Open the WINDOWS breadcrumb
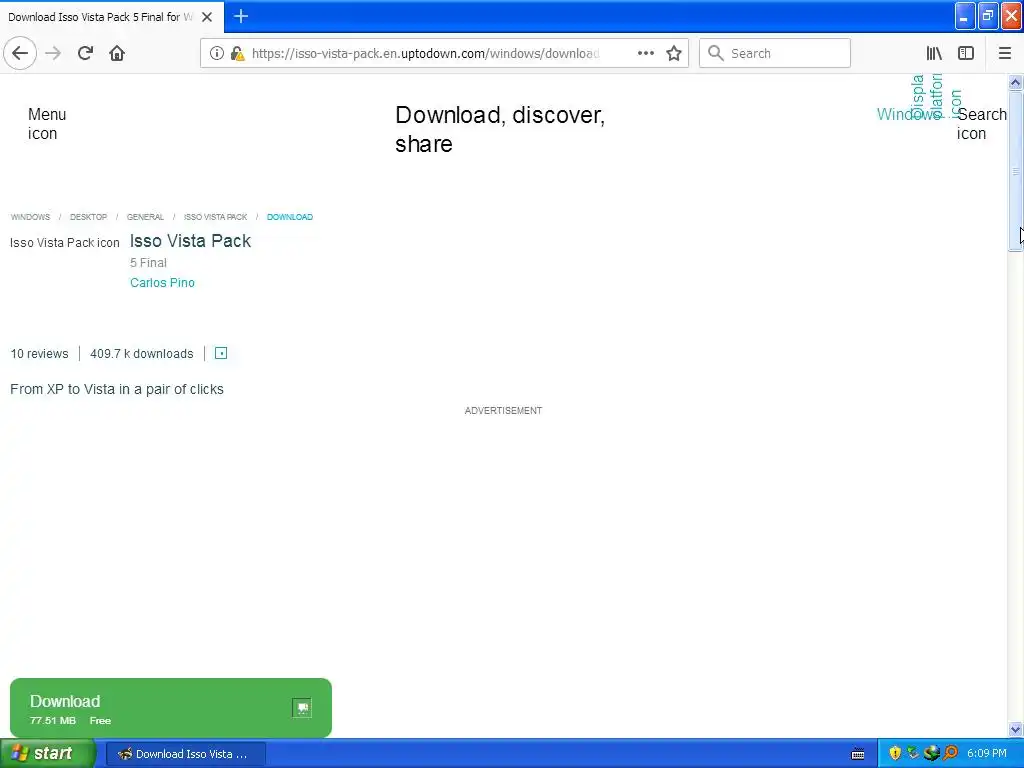 click(30, 217)
